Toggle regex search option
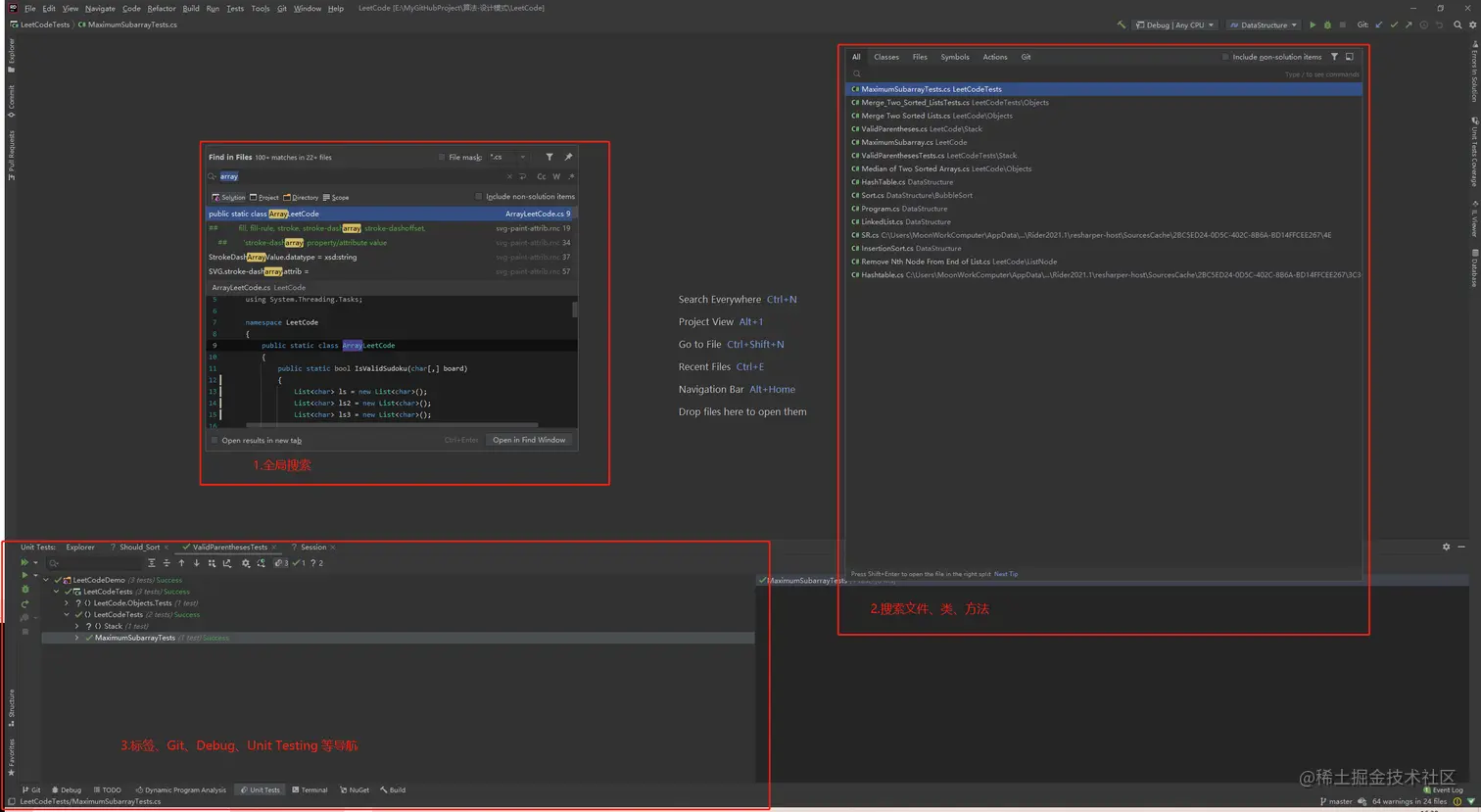 pos(571,176)
